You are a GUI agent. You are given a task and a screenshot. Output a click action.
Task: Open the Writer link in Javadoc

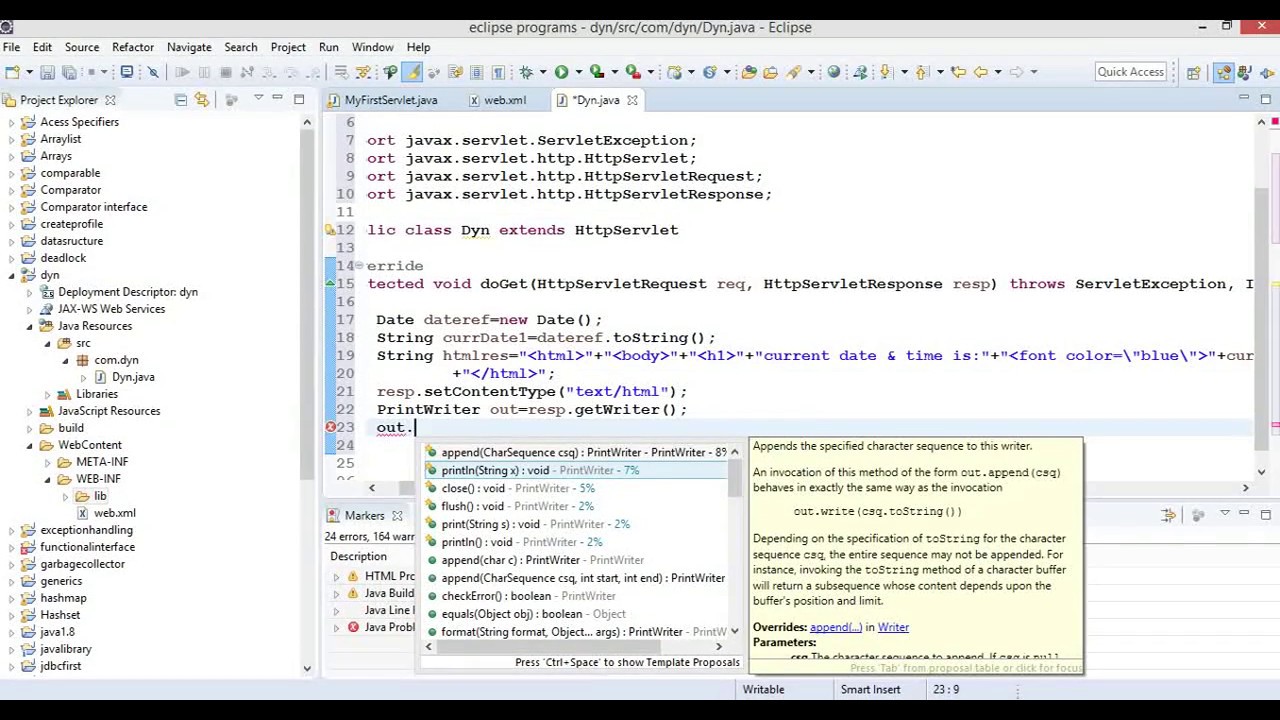tap(893, 627)
